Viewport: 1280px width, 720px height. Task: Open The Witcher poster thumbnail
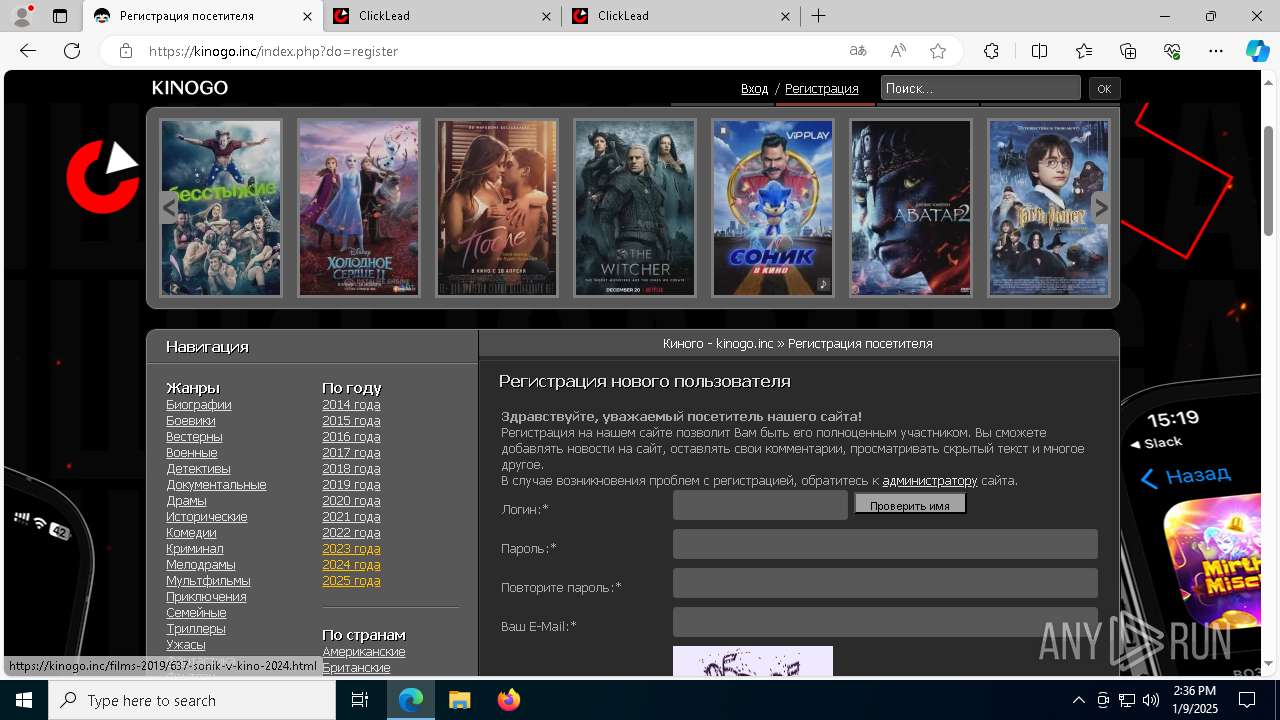[635, 208]
